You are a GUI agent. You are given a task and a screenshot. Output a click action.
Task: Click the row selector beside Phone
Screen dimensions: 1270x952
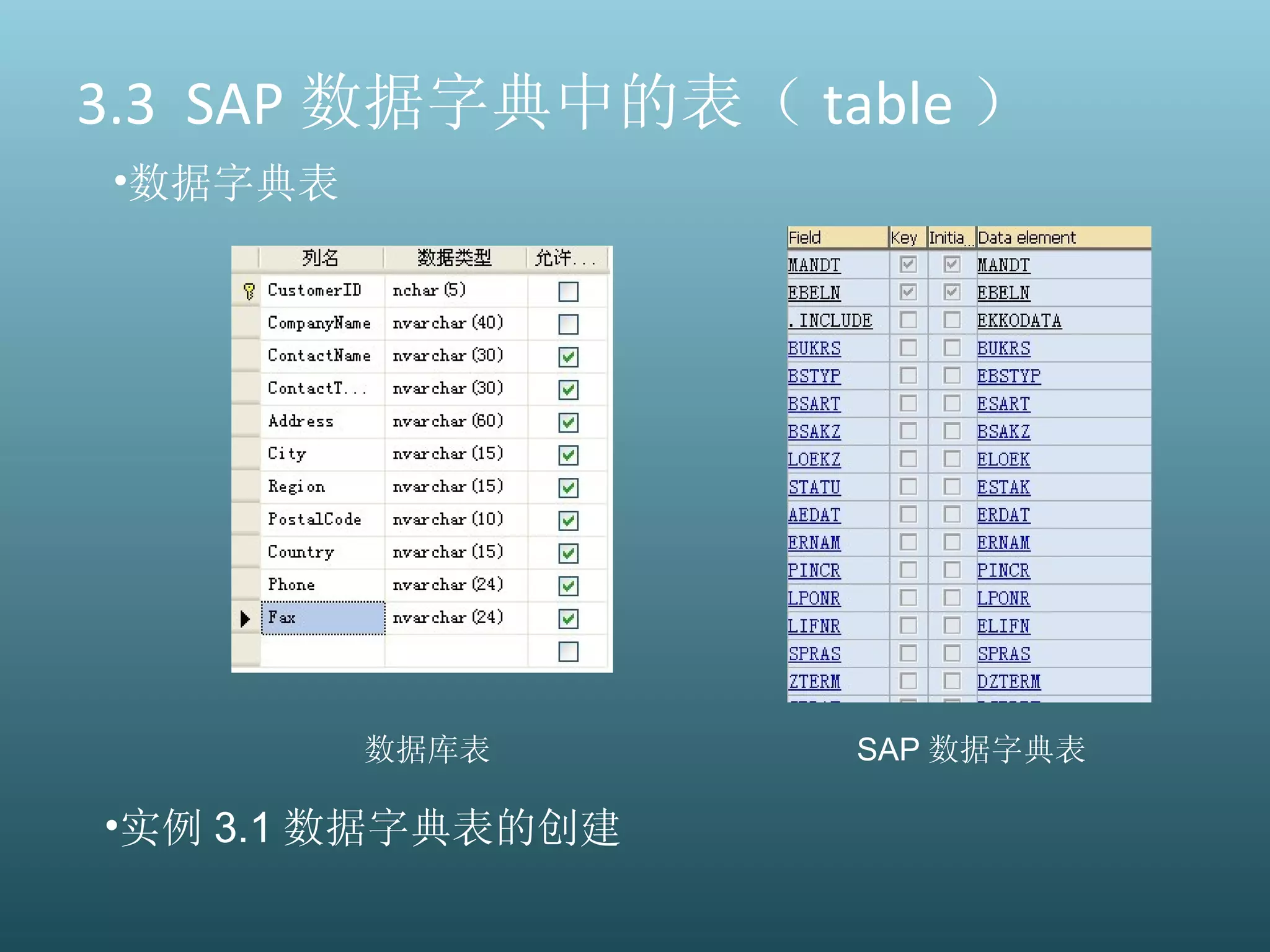pyautogui.click(x=246, y=585)
